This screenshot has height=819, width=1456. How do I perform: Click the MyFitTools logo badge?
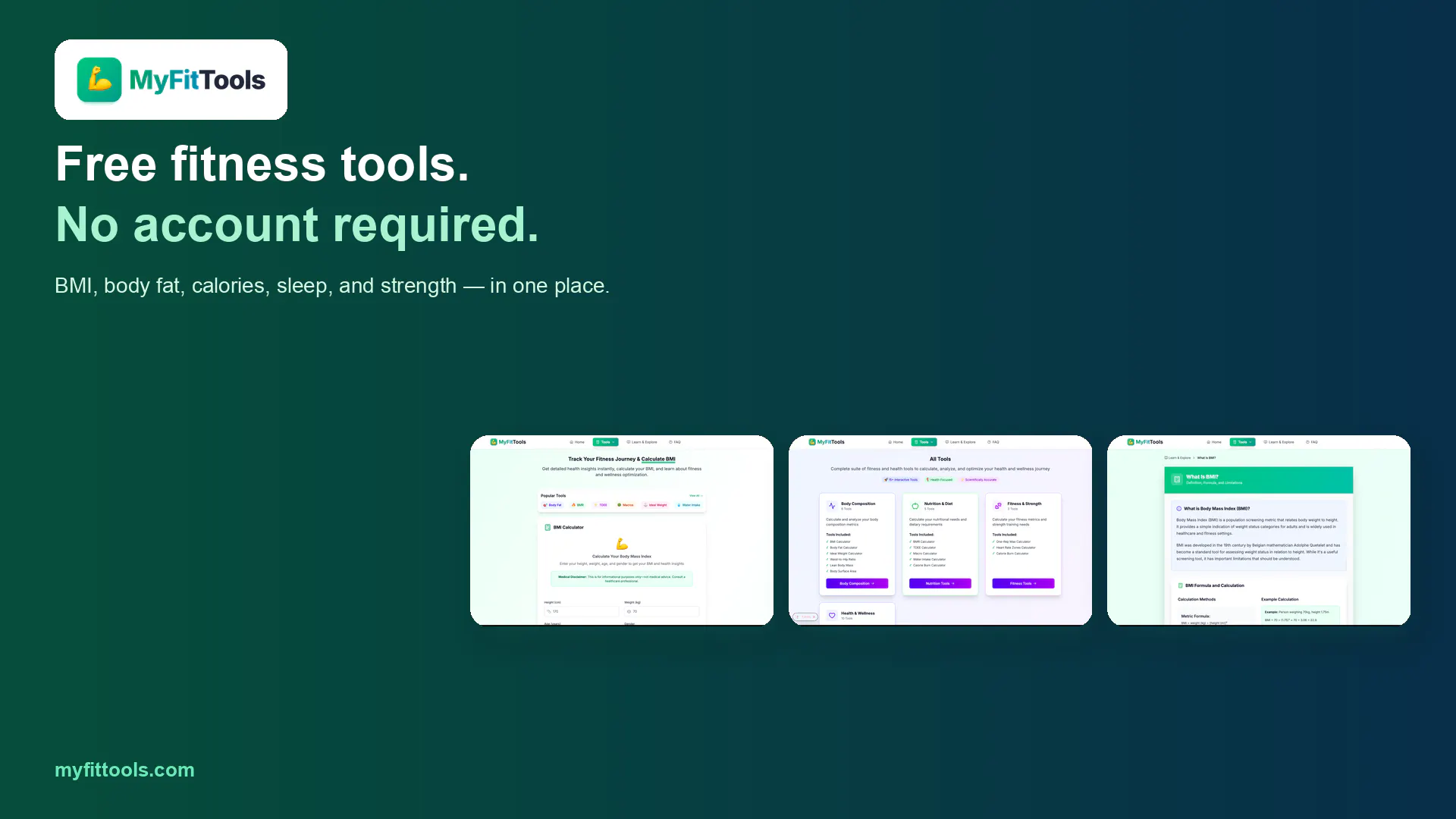point(171,80)
